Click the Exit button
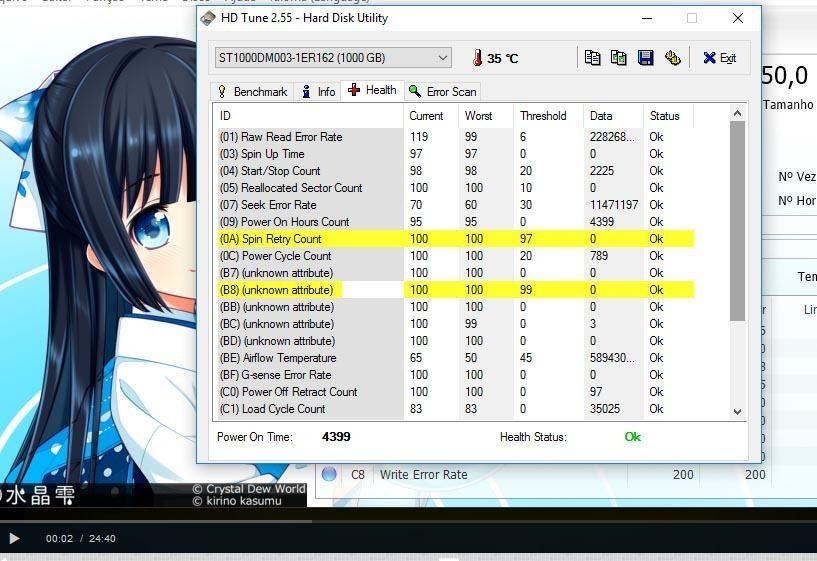Image resolution: width=817 pixels, height=561 pixels. tap(719, 58)
